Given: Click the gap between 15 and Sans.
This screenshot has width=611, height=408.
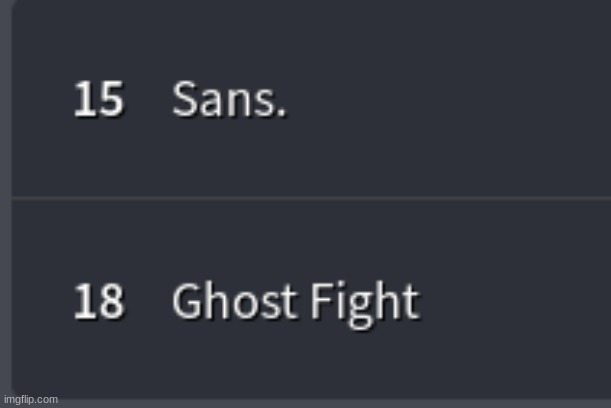Looking at the screenshot, I should (x=148, y=99).
